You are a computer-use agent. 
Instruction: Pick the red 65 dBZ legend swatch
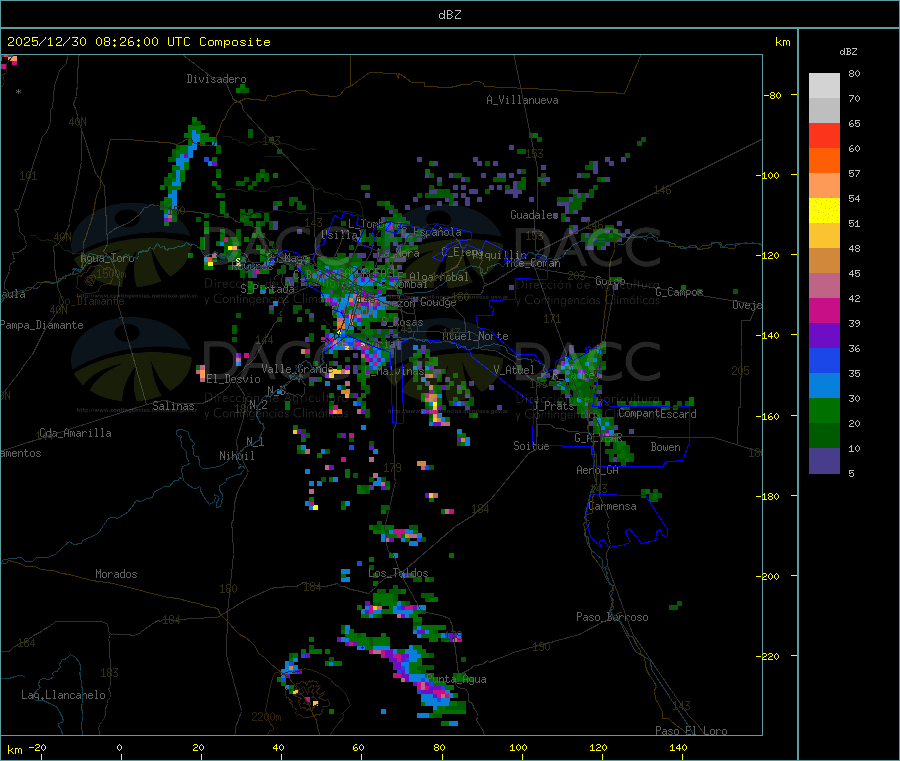[824, 135]
